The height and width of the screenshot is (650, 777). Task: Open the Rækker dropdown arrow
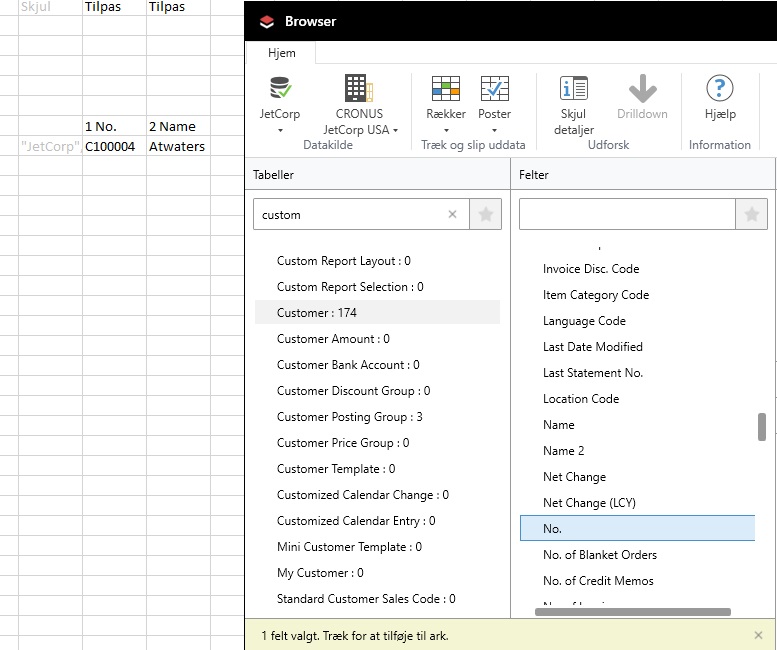point(445,130)
